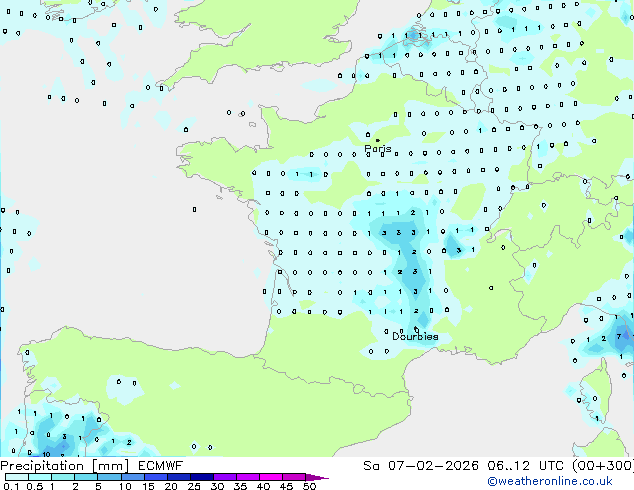634x490 pixels.
Task: Pick the 25–30 mm dark blue swatch
Action: [202, 477]
